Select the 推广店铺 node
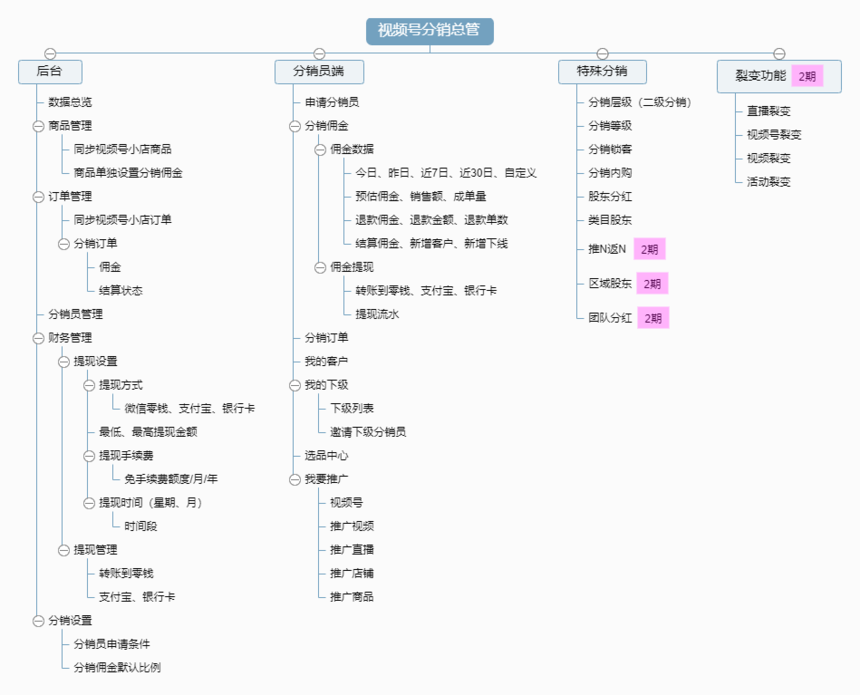 352,574
